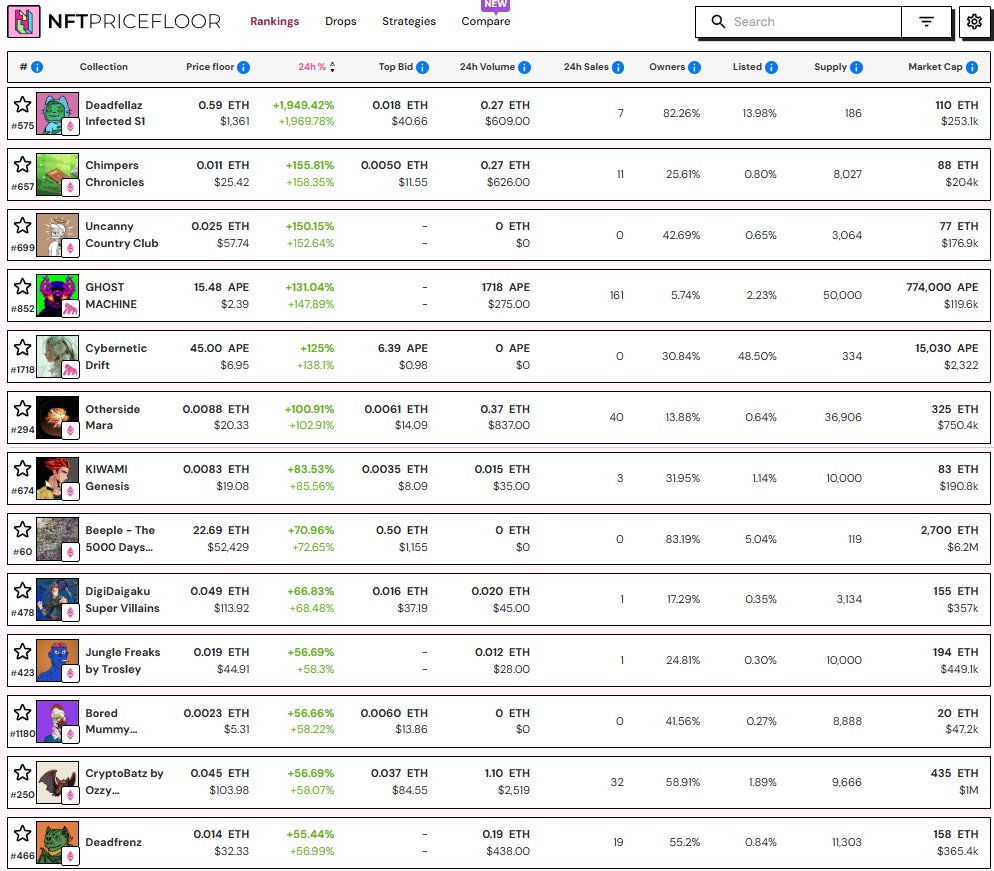Viewport: 994px width, 871px height.
Task: Sort table by Market Cap header
Action: [935, 67]
